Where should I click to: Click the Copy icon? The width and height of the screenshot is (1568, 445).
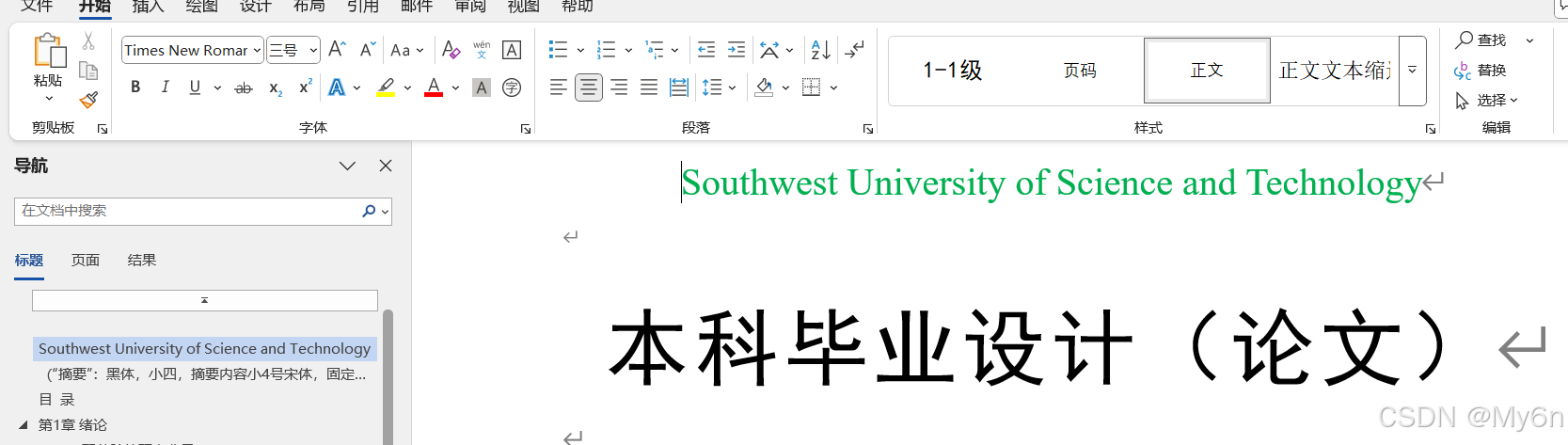pyautogui.click(x=88, y=71)
